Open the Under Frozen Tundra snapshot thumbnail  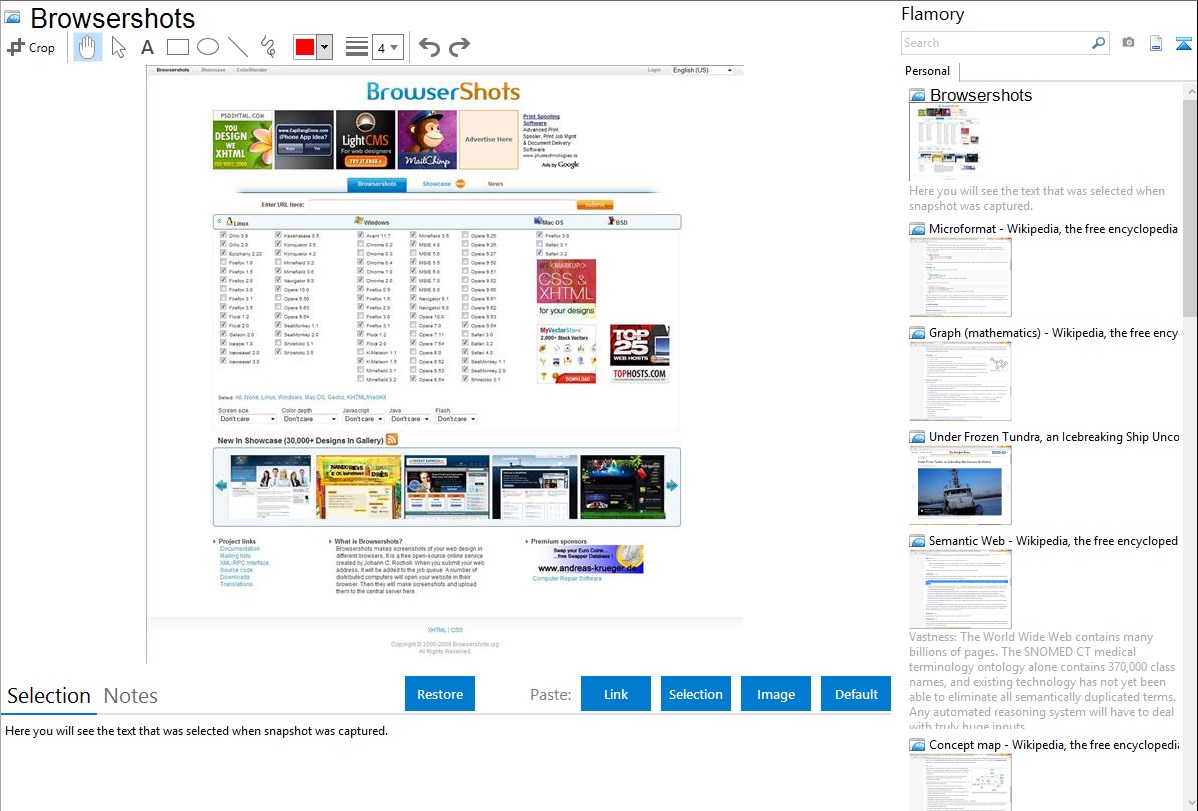pos(960,485)
